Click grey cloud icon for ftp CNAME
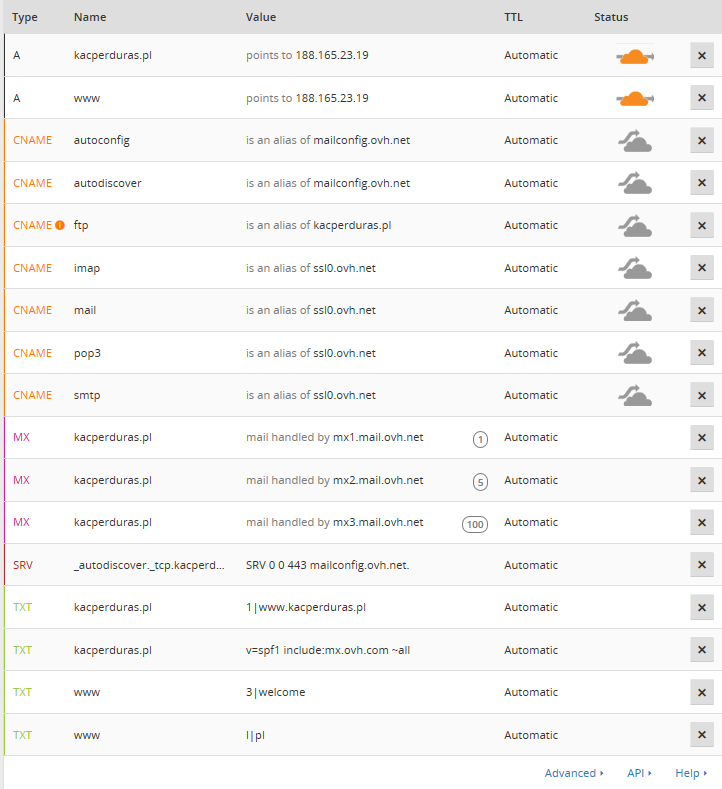Viewport: 722px width, 789px height. tap(635, 225)
